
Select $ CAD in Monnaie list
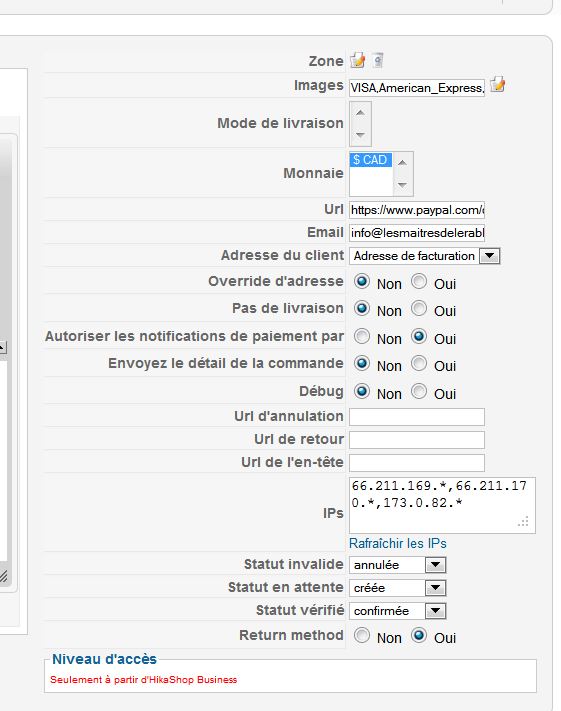(x=370, y=160)
